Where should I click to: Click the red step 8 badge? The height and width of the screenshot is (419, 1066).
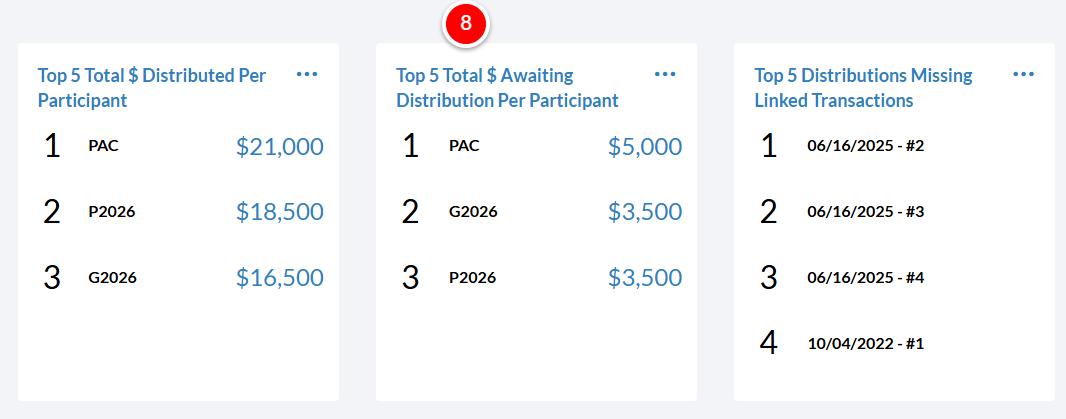466,23
